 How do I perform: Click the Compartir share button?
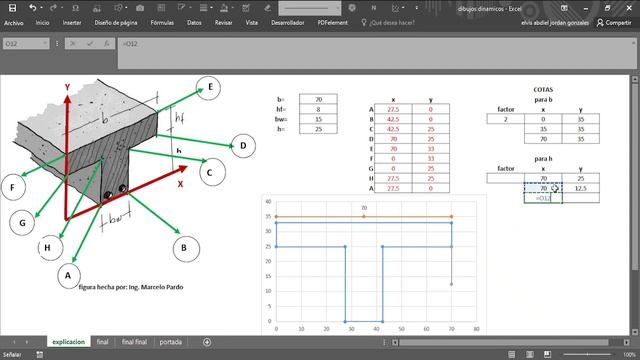pos(614,23)
